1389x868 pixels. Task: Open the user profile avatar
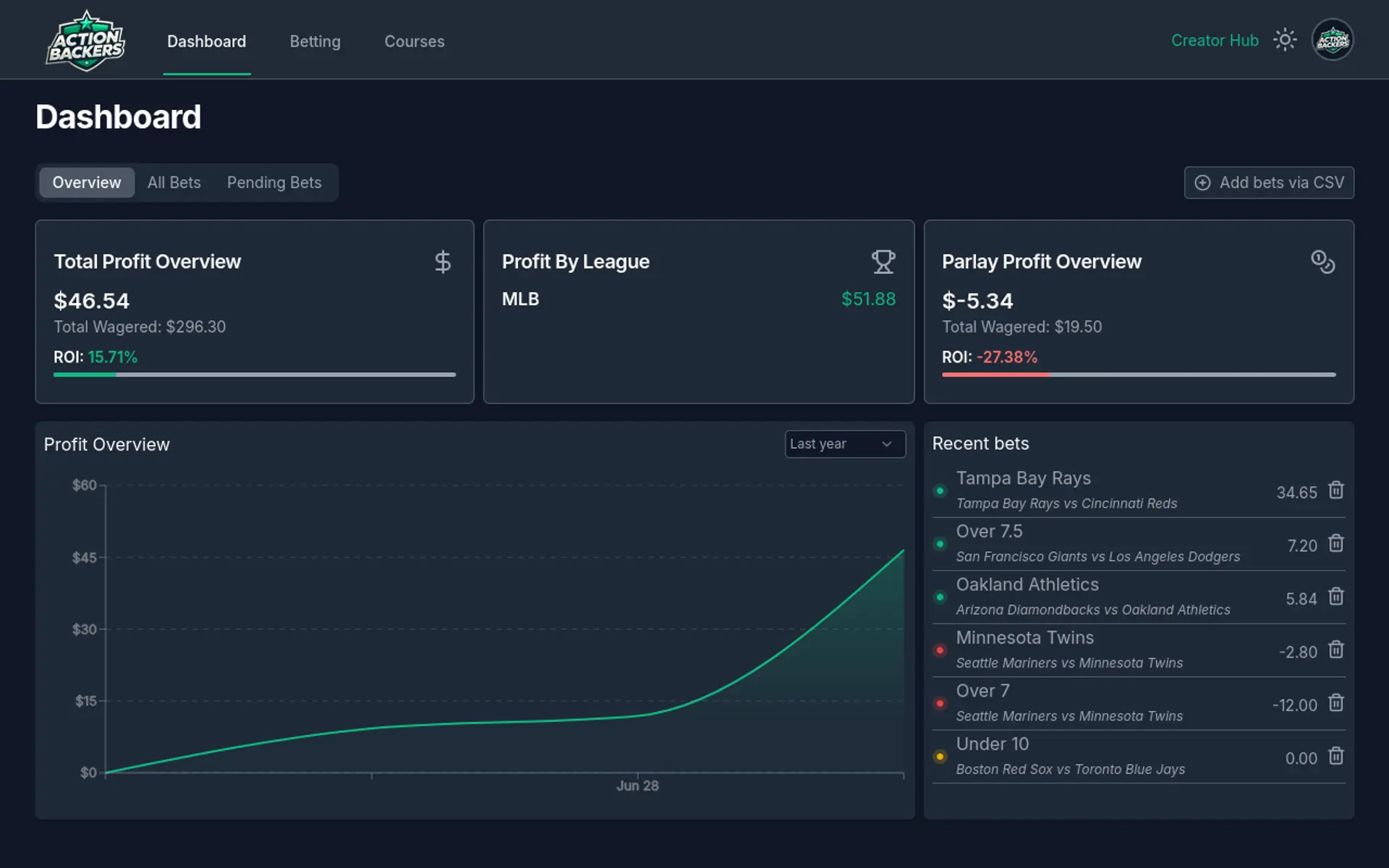[1333, 40]
